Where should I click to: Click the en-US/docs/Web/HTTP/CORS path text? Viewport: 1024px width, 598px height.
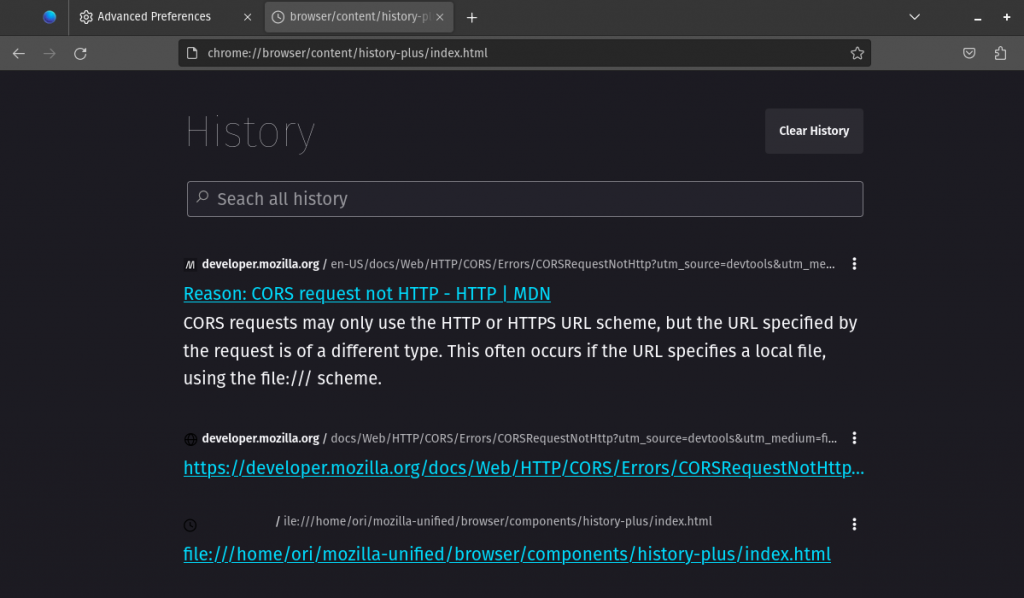[583, 264]
